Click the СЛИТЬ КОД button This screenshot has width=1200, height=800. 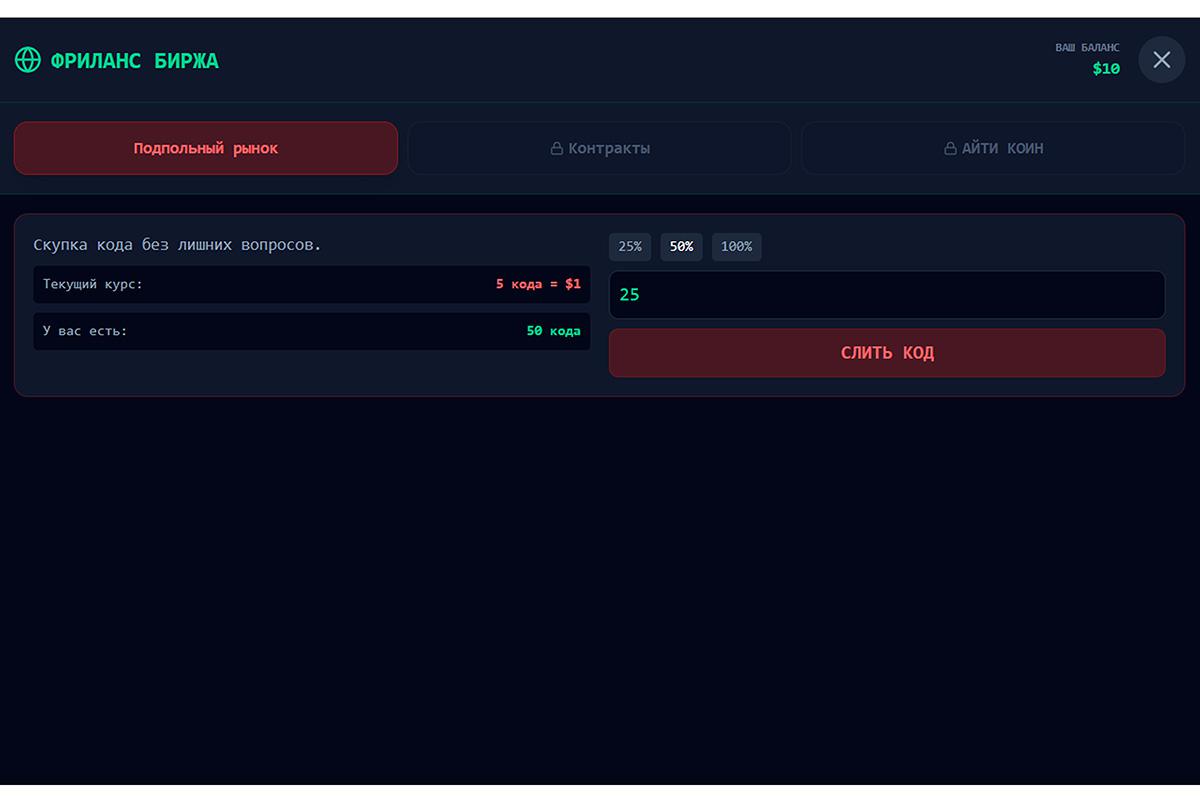[887, 353]
